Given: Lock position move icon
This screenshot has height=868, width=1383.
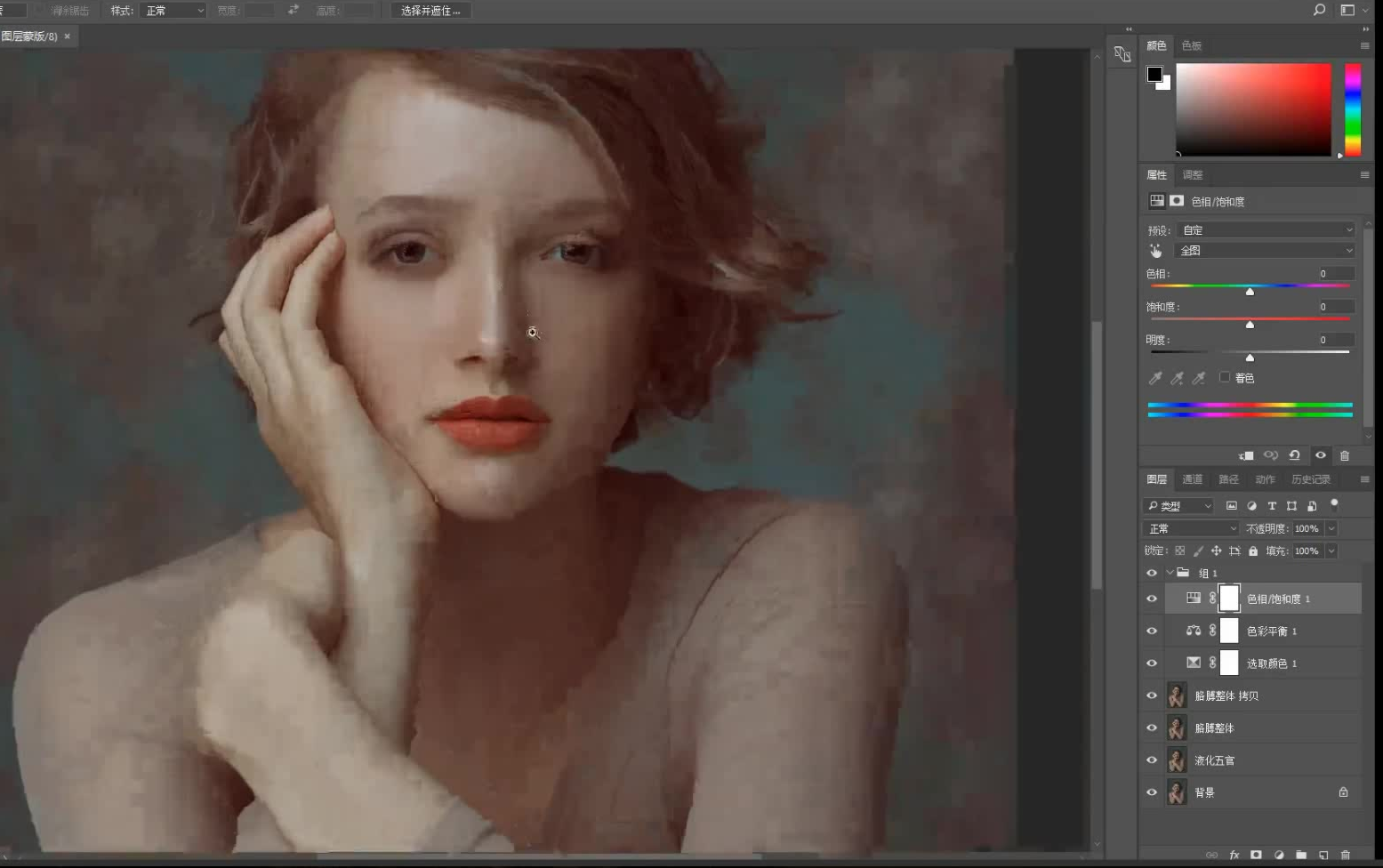Looking at the screenshot, I should 1216,551.
